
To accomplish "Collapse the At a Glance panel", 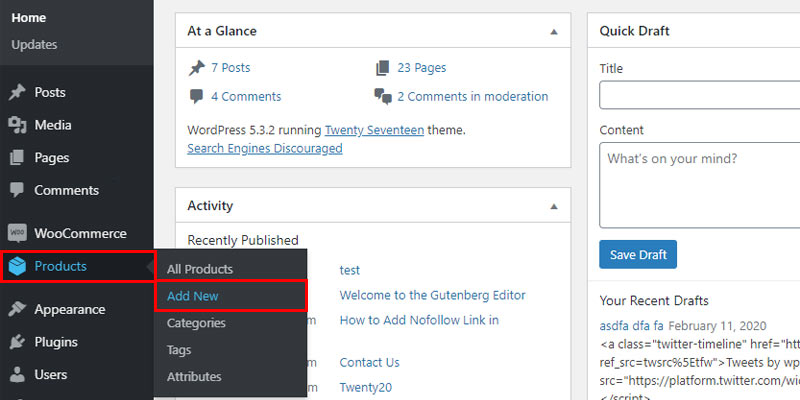I will [x=554, y=32].
